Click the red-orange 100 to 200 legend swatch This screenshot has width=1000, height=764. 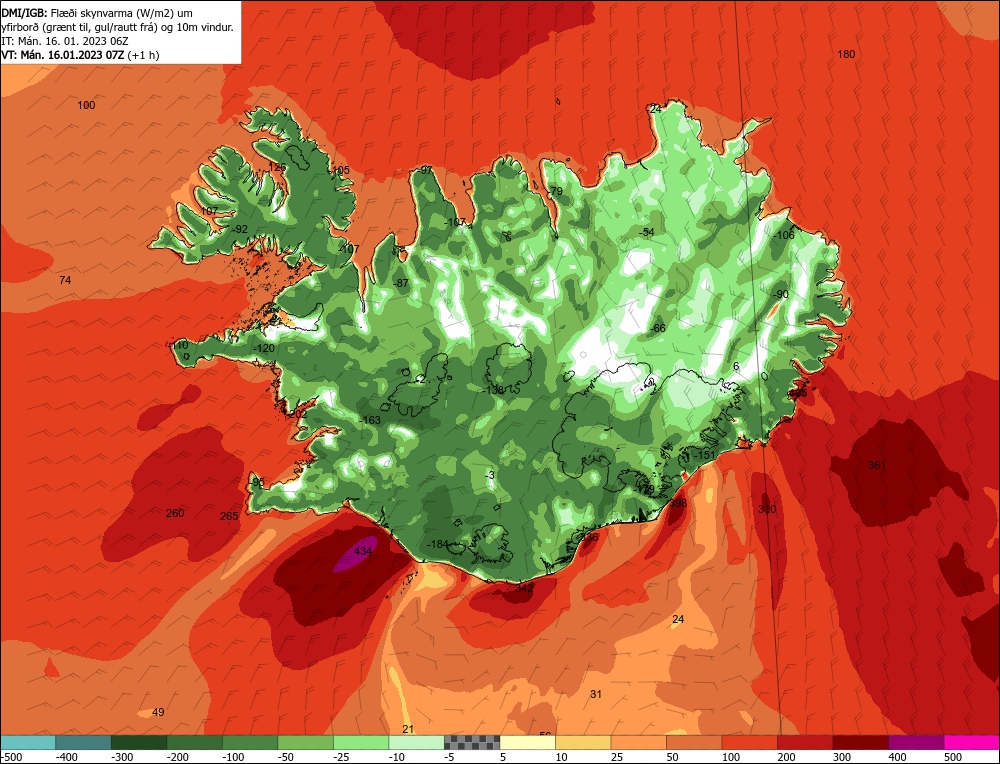[749, 743]
